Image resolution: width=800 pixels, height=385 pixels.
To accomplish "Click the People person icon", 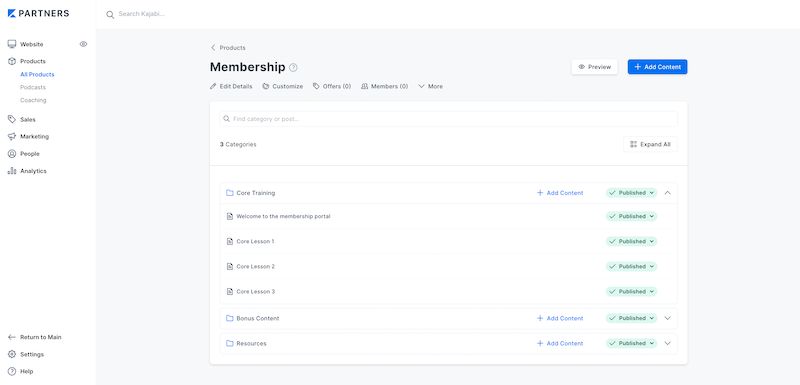I will [12, 154].
